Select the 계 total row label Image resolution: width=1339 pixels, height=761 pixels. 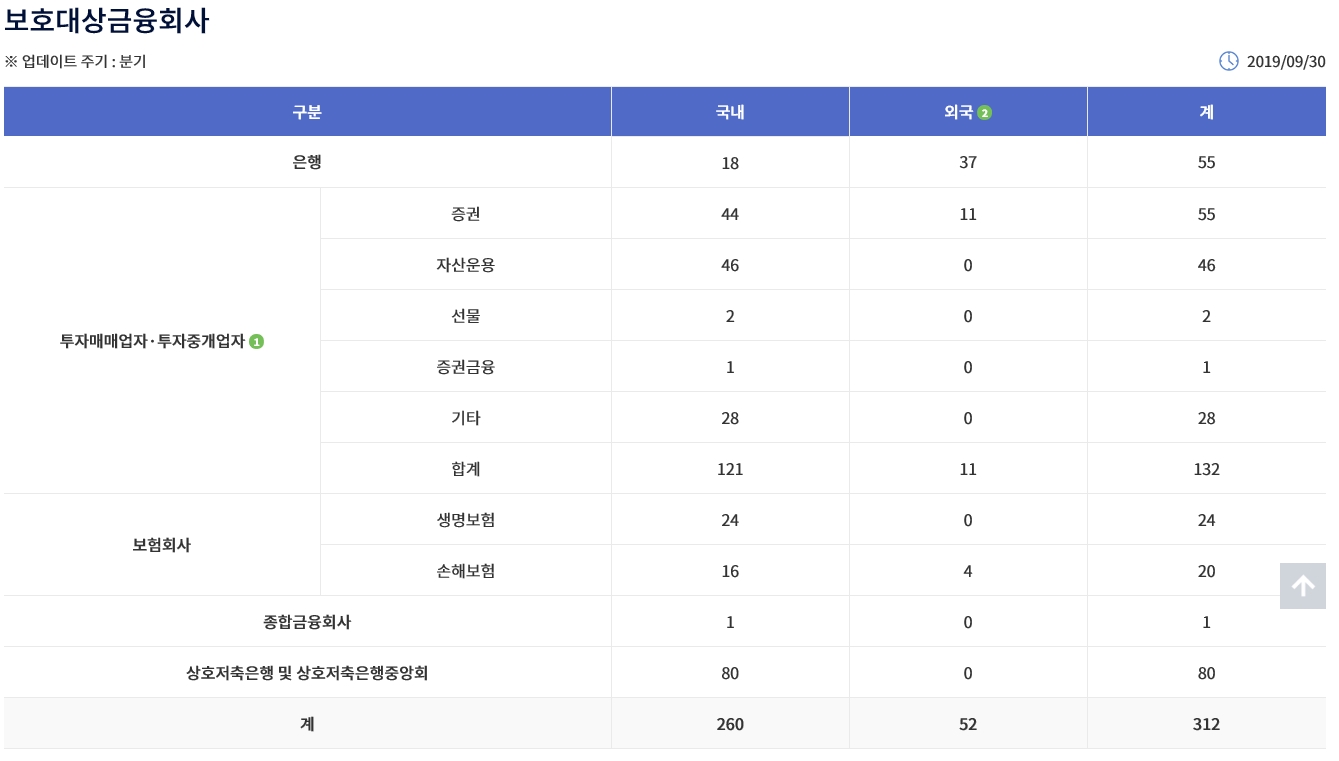(x=307, y=724)
